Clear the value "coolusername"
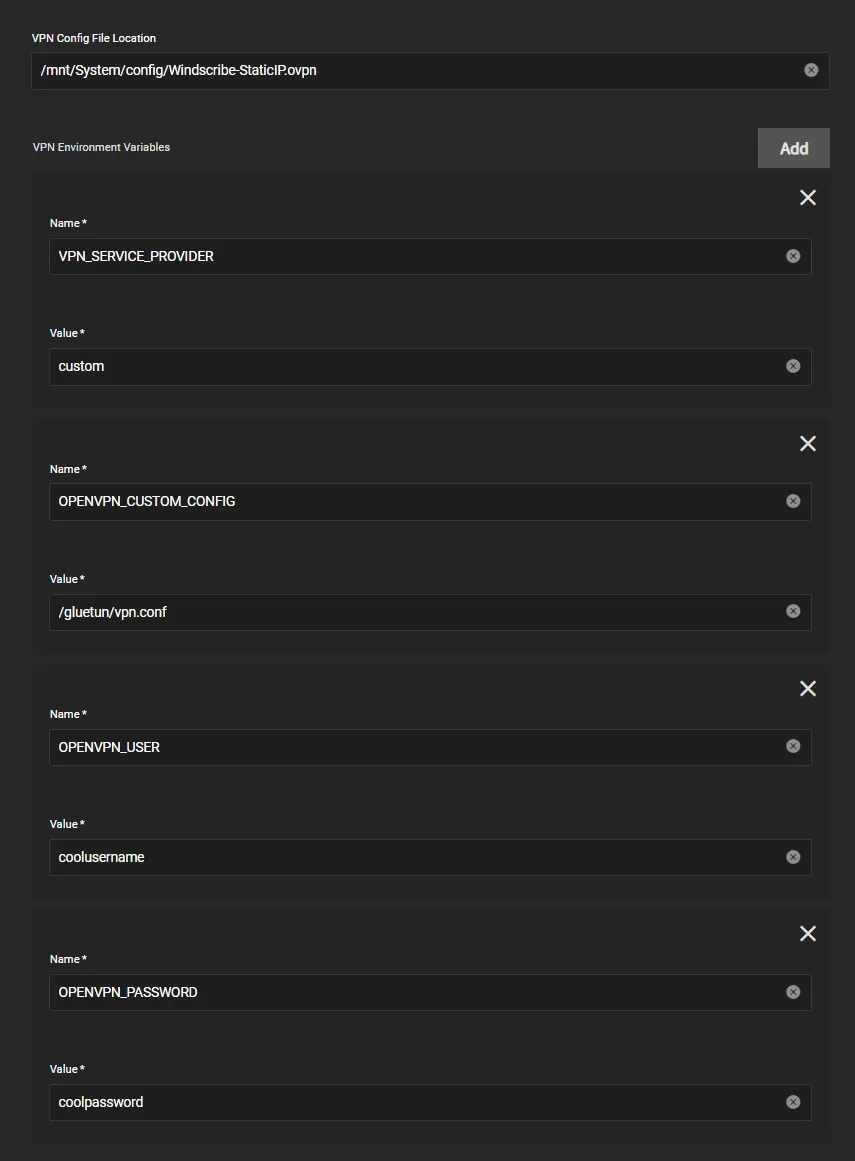855x1161 pixels. tap(793, 856)
